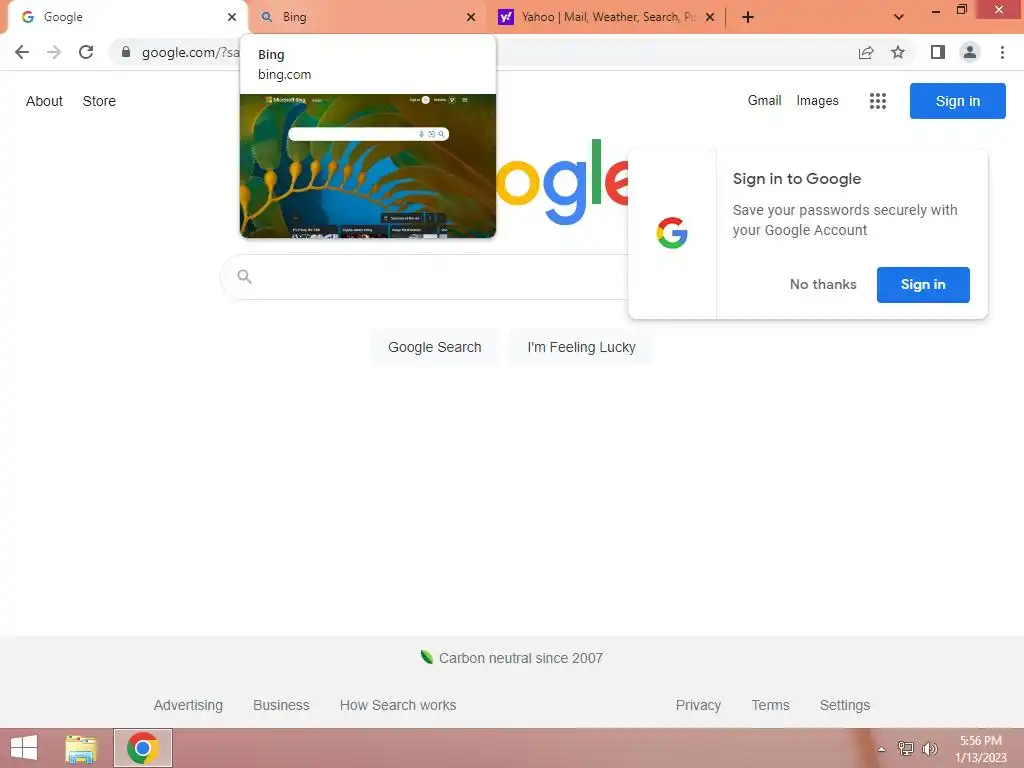This screenshot has width=1024, height=768.
Task: Open the Settings footer menu
Action: (x=844, y=705)
